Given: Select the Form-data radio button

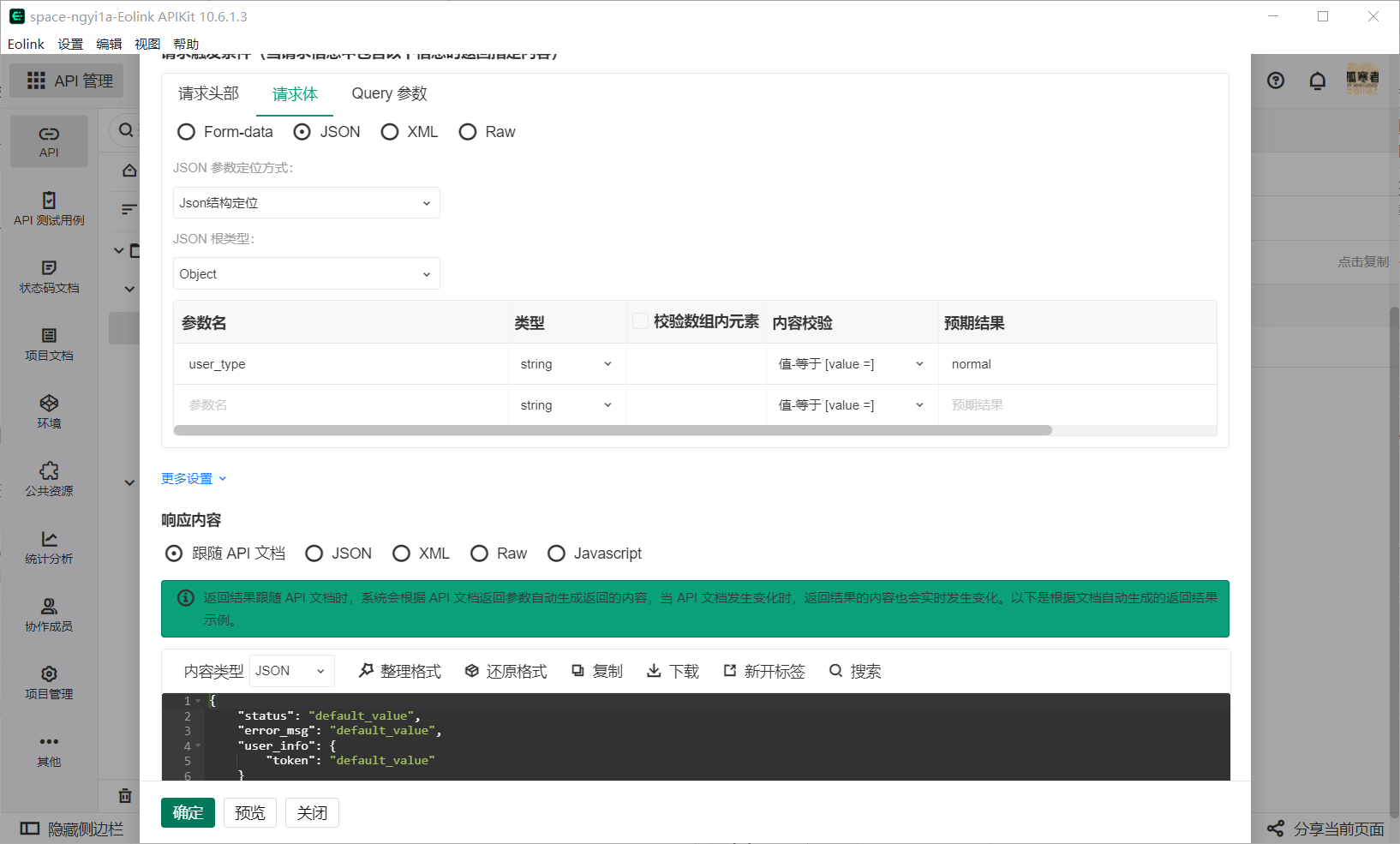Looking at the screenshot, I should coord(186,131).
